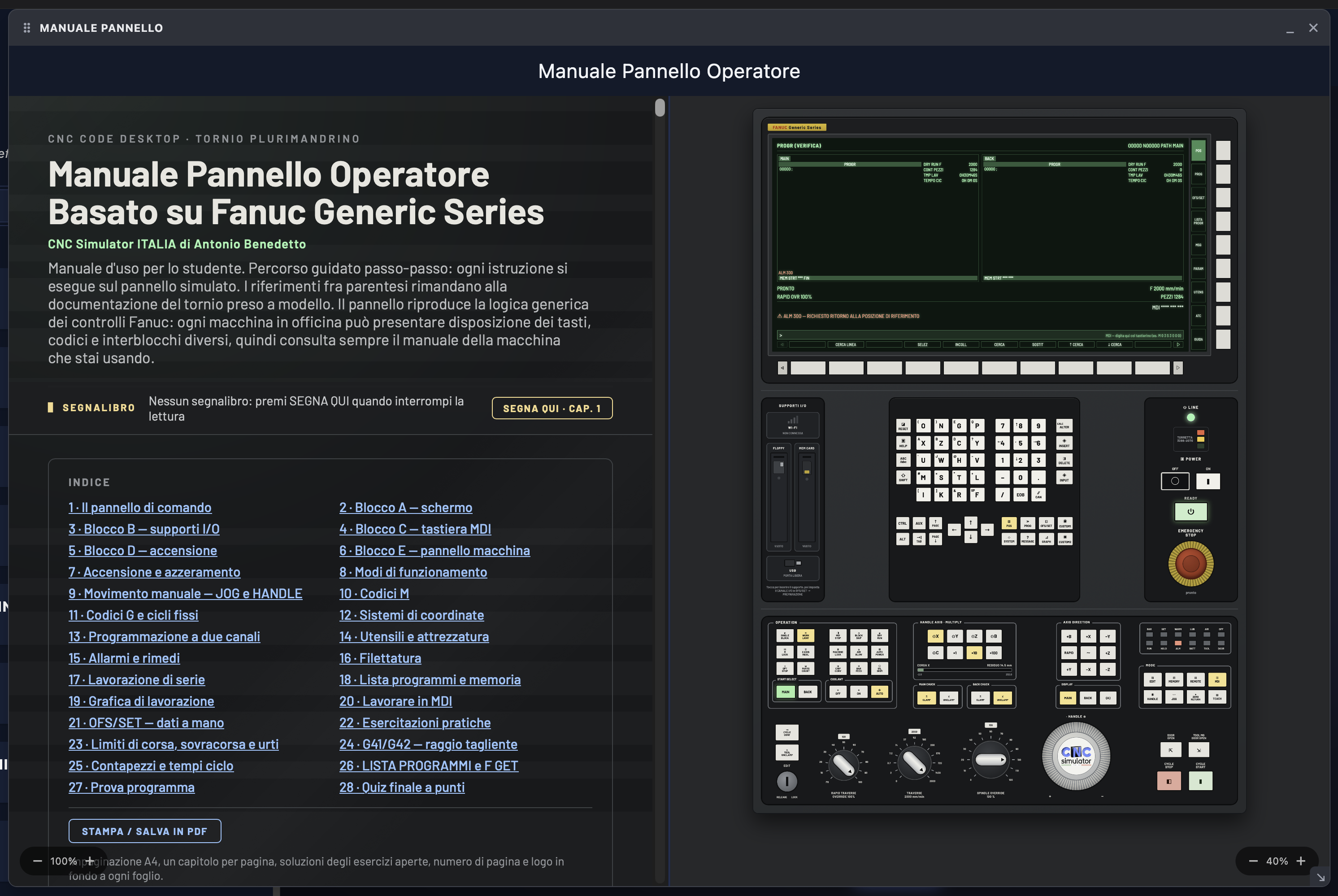Click the green READY power button
This screenshot has width=1338, height=896.
(1190, 511)
